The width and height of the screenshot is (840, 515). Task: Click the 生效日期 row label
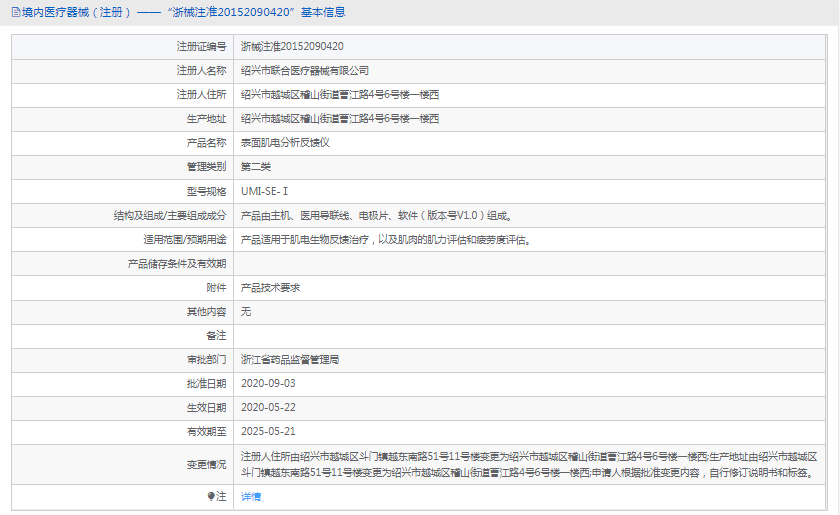(x=206, y=408)
